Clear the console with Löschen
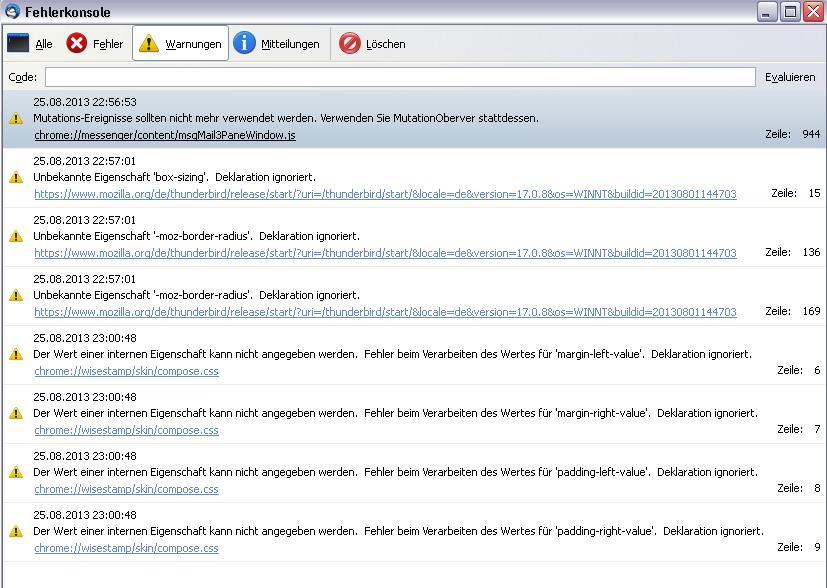827x588 pixels. (373, 44)
